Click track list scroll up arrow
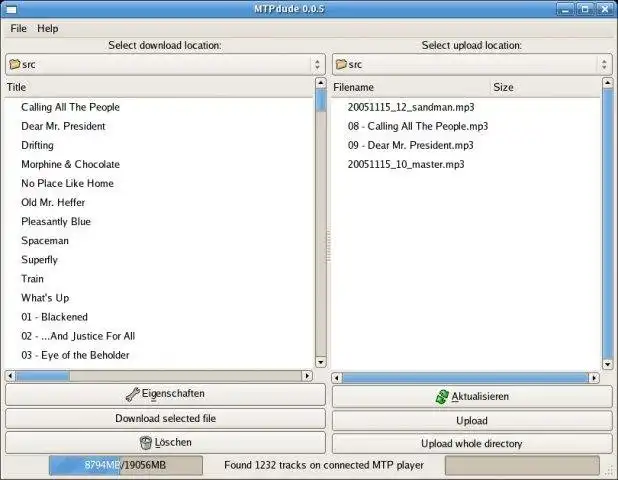The image size is (618, 480). (321, 83)
